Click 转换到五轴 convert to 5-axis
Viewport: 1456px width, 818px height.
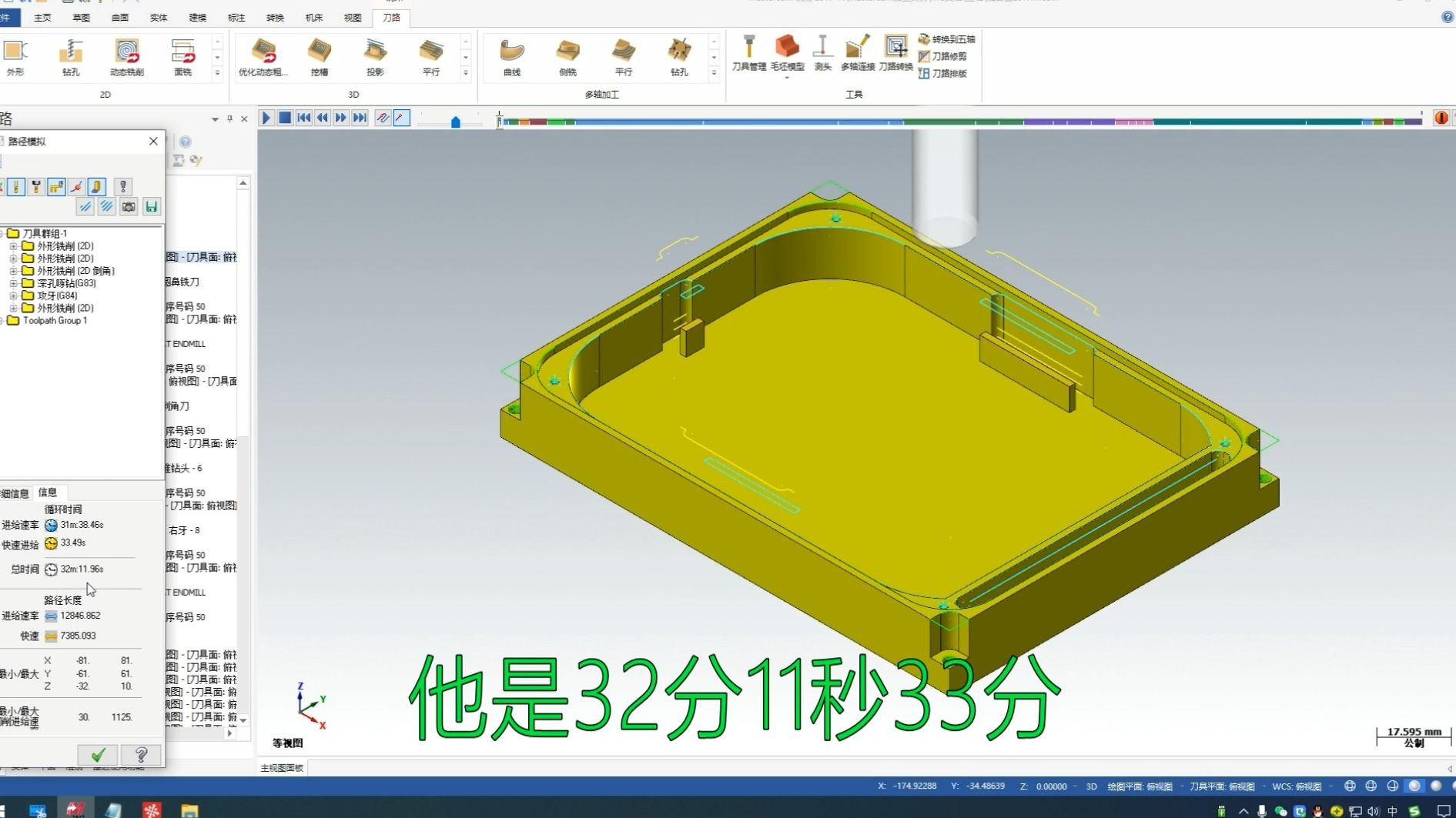(x=946, y=39)
